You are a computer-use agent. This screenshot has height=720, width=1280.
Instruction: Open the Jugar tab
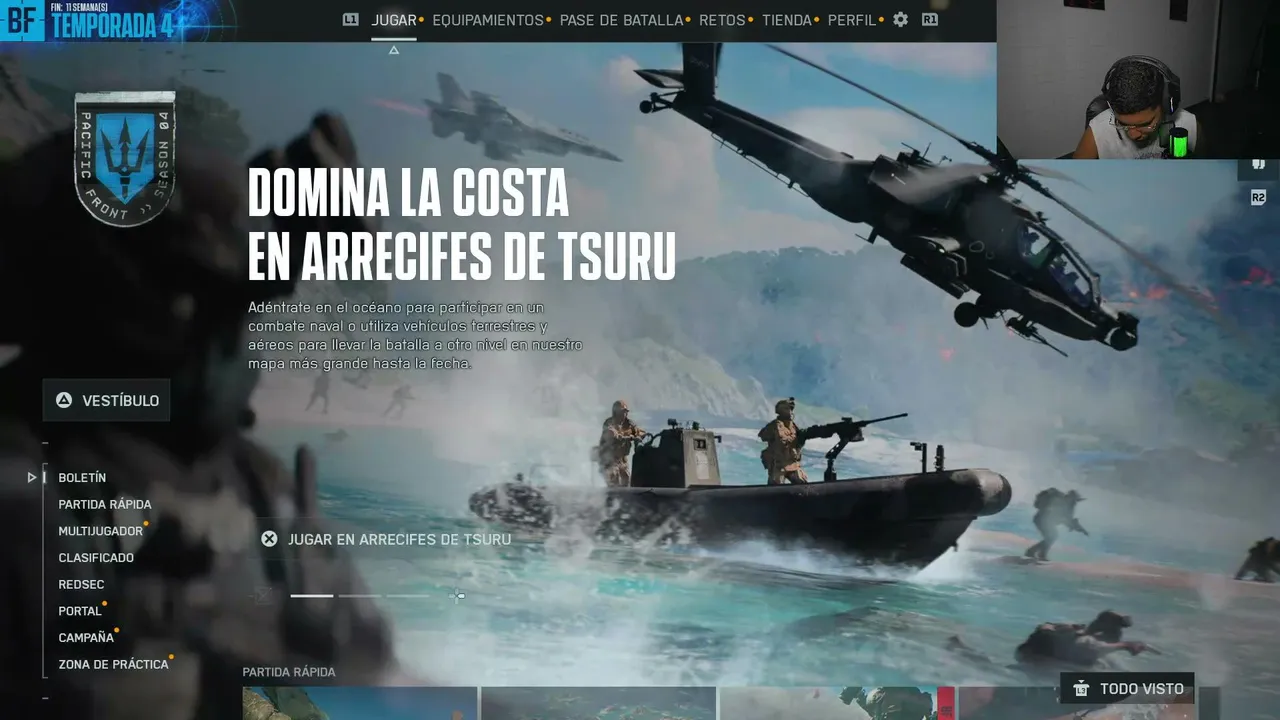(394, 20)
